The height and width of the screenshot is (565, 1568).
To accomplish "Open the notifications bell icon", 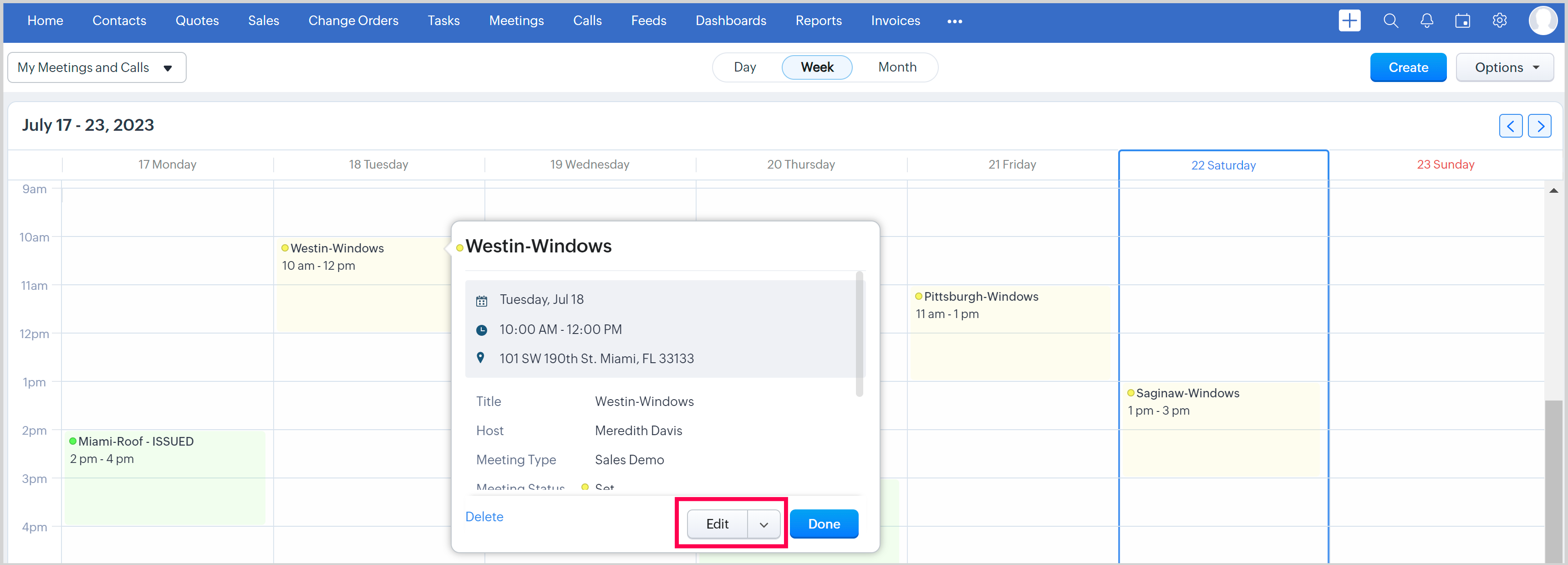I will (1426, 21).
